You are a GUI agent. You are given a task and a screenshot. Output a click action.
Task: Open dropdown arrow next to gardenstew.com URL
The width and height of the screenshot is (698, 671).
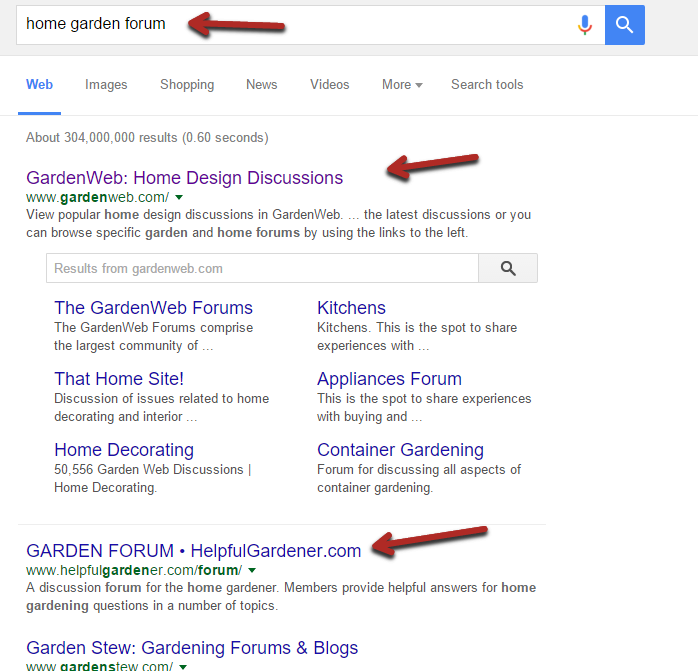[183, 667]
